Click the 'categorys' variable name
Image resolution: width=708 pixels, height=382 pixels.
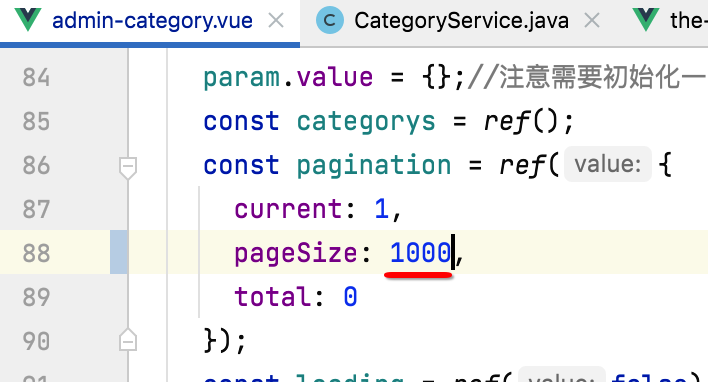point(366,122)
